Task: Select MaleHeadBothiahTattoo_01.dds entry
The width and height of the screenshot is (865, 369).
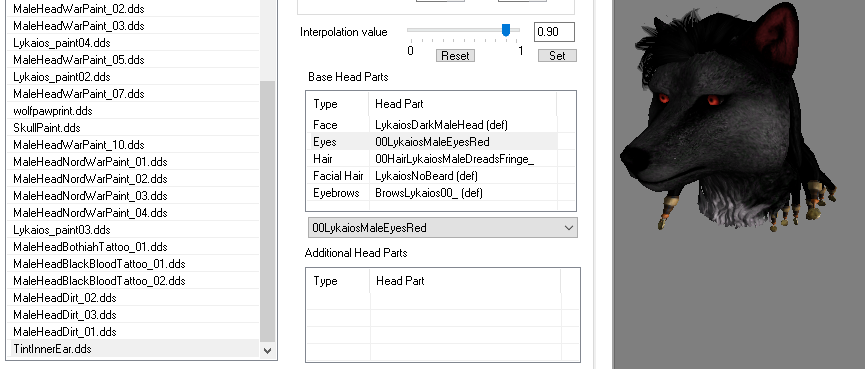Action: (x=135, y=247)
